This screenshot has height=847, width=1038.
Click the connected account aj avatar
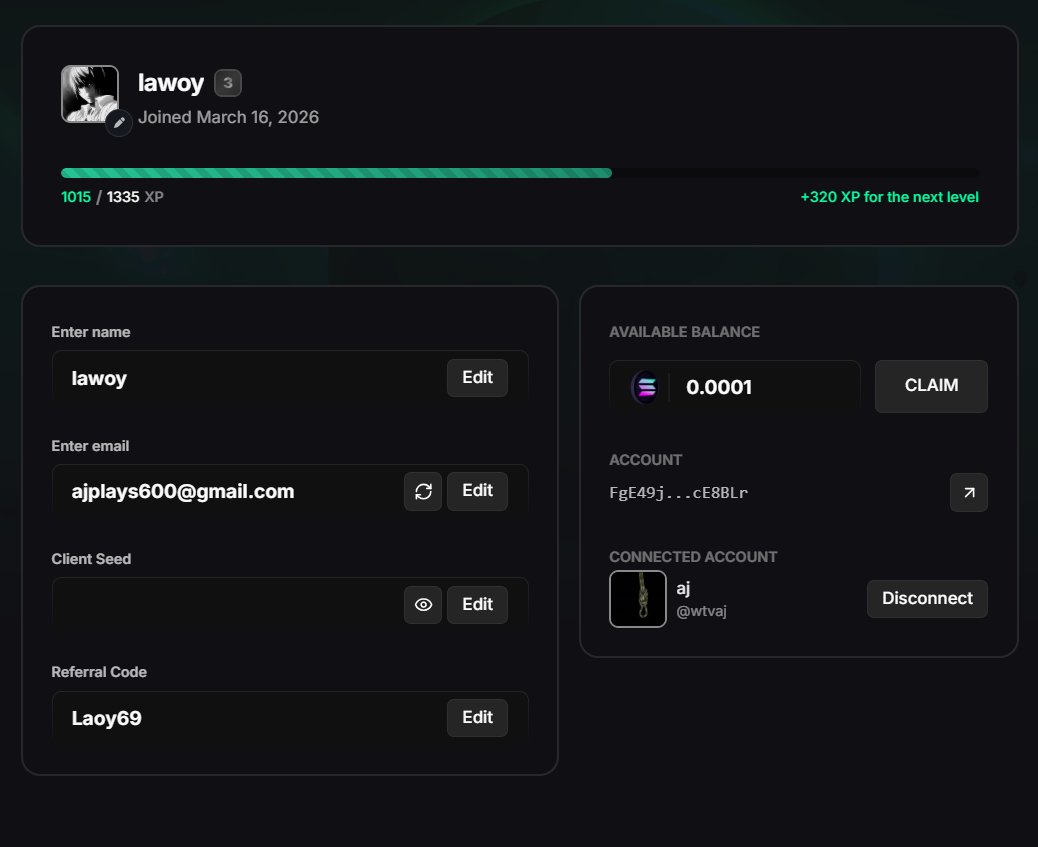point(637,599)
